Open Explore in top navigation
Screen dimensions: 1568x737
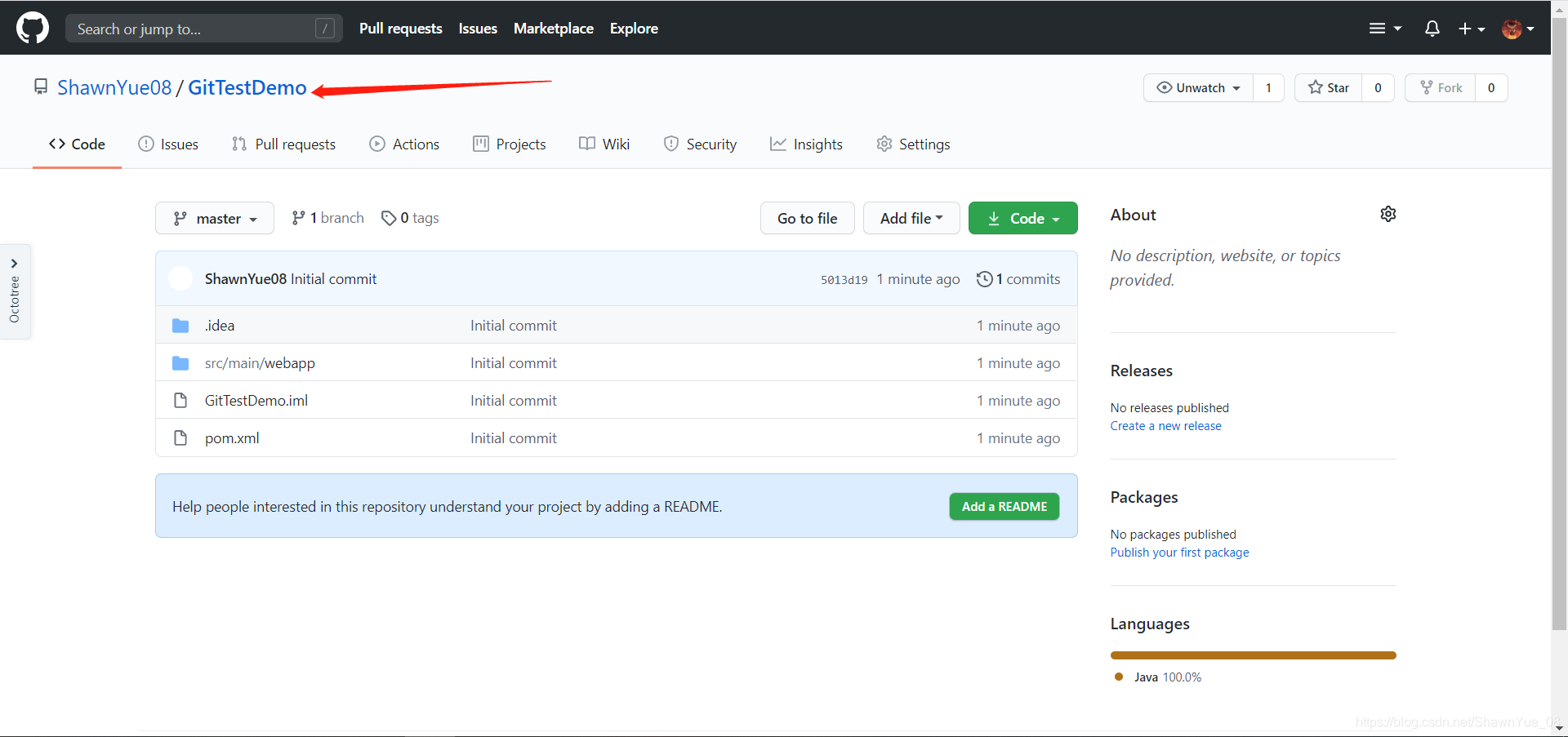click(634, 29)
